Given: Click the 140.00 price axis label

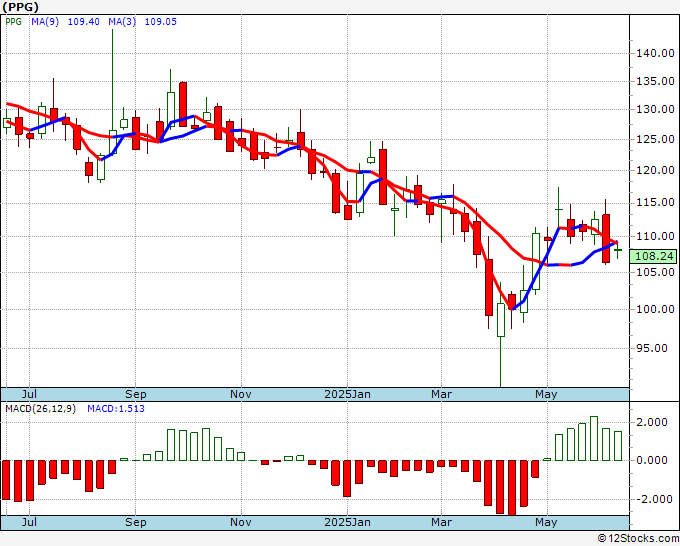Looking at the screenshot, I should click(x=655, y=53).
